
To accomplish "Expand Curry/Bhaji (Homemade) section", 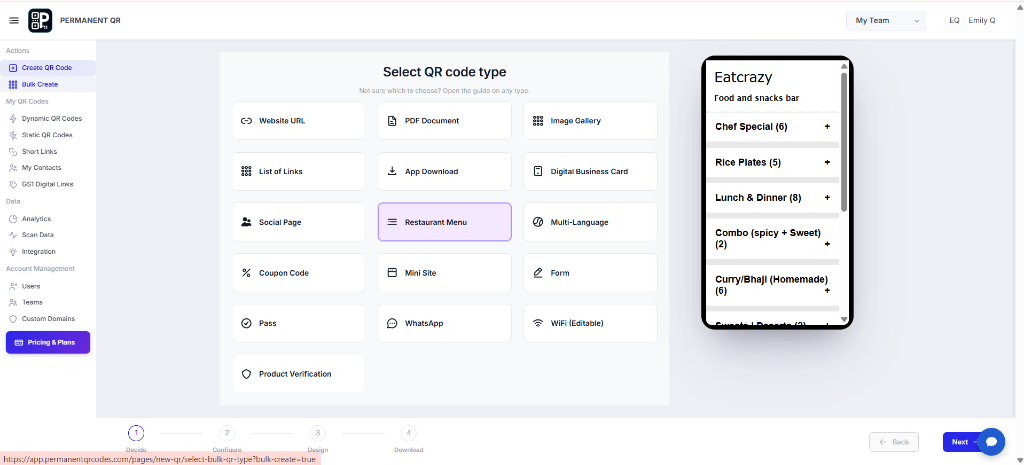I will pyautogui.click(x=773, y=285).
